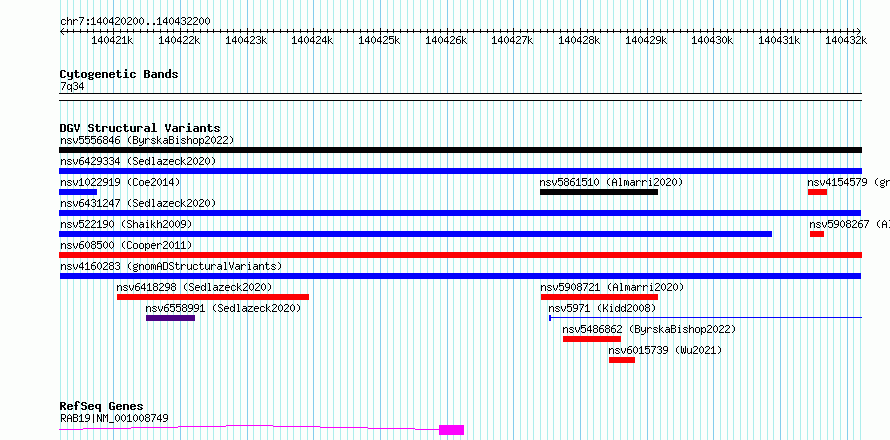The height and width of the screenshot is (440, 890).
Task: Open the nsv6015739 (Wu2021) label
Action: [665, 350]
